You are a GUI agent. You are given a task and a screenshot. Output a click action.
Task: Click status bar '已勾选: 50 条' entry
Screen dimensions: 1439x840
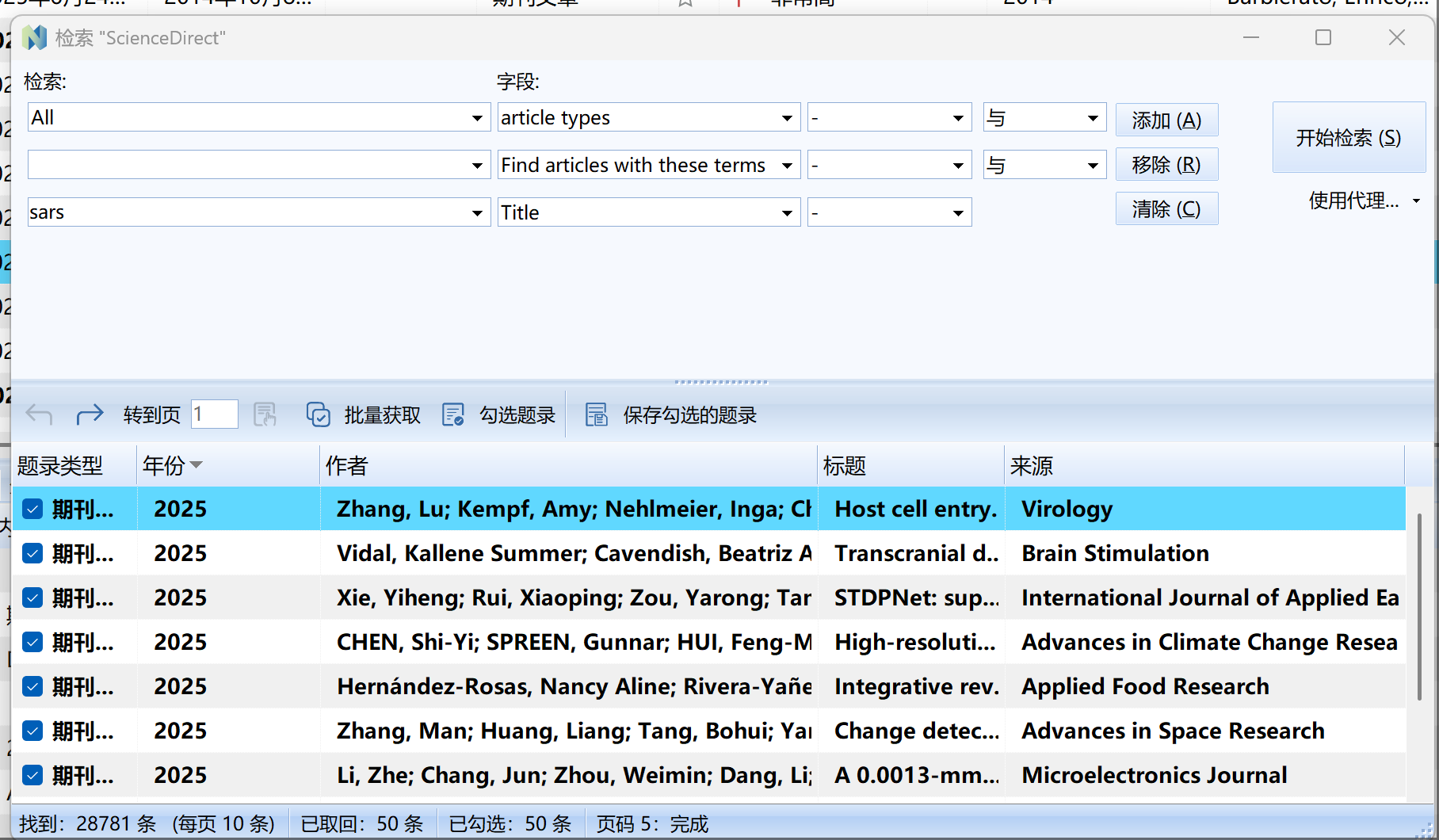(x=510, y=824)
